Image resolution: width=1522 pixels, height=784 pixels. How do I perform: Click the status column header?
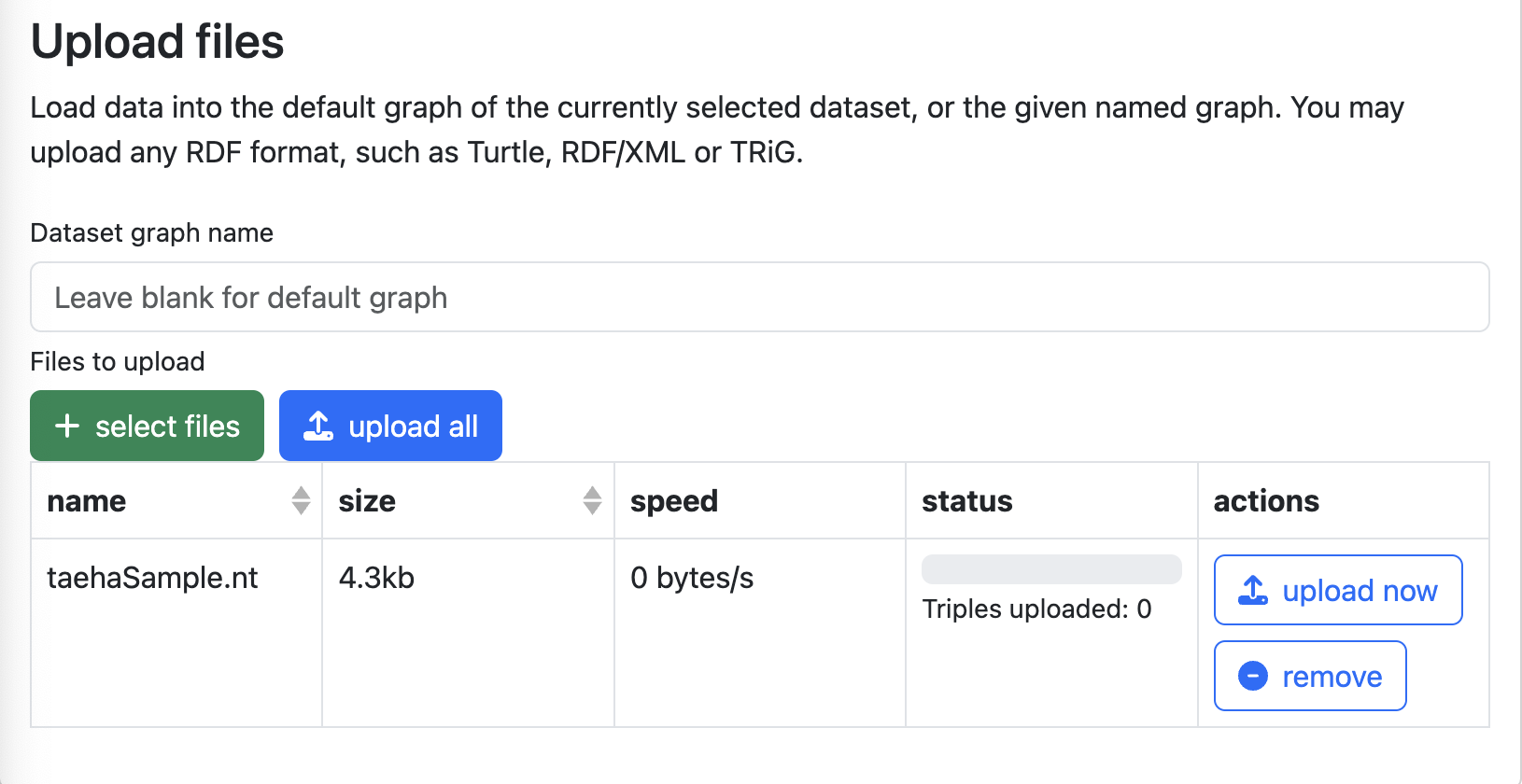pos(967,501)
